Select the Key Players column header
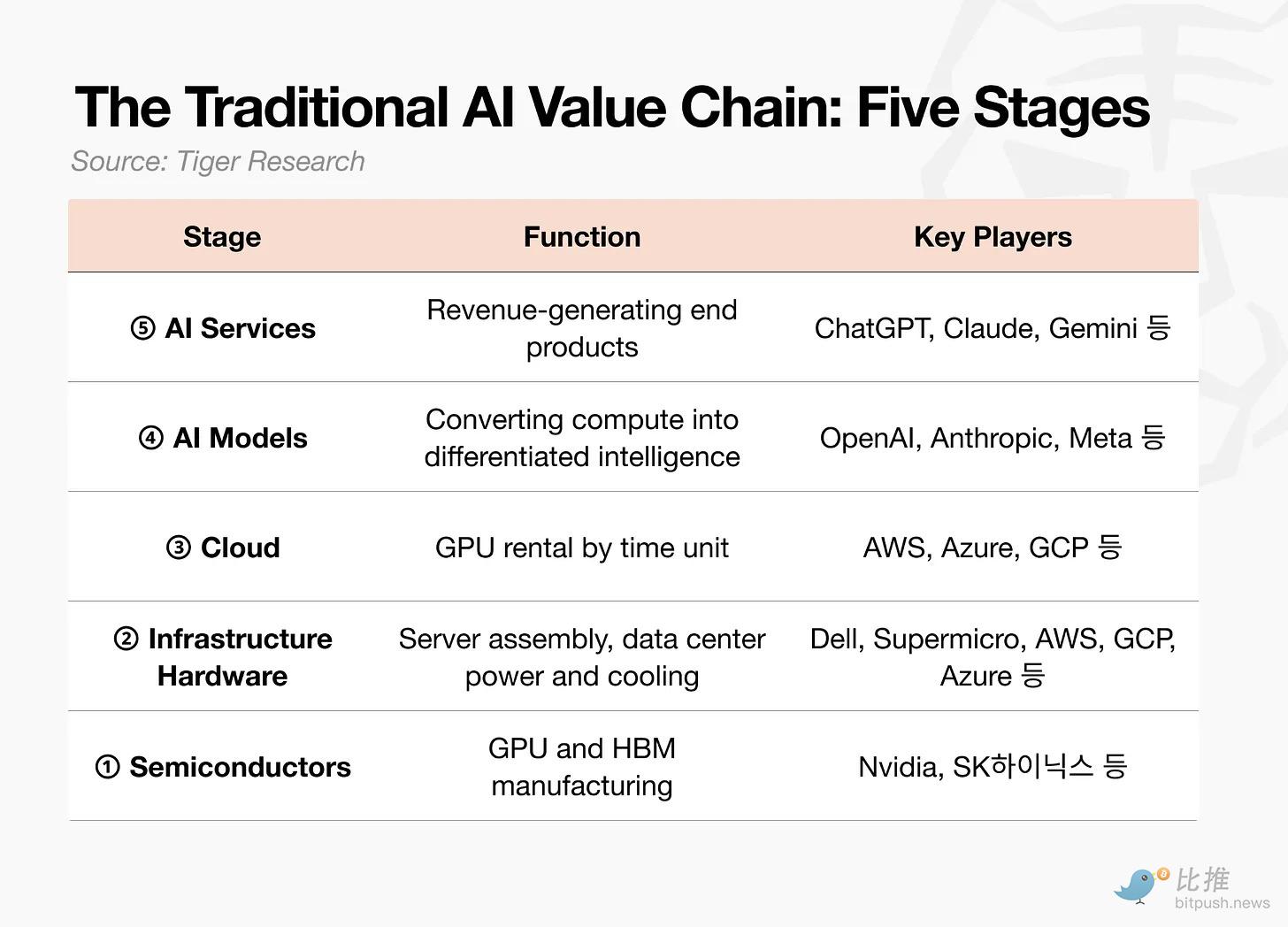Screen dimensions: 1288x927 [993, 237]
